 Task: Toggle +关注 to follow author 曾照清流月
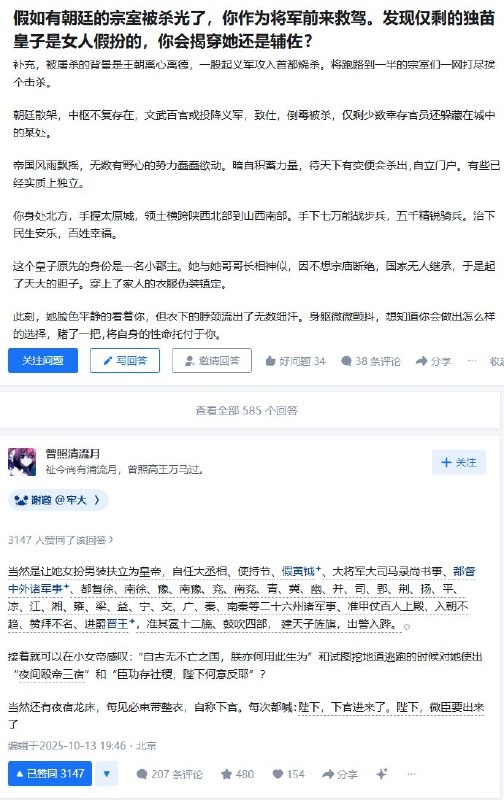(459, 462)
